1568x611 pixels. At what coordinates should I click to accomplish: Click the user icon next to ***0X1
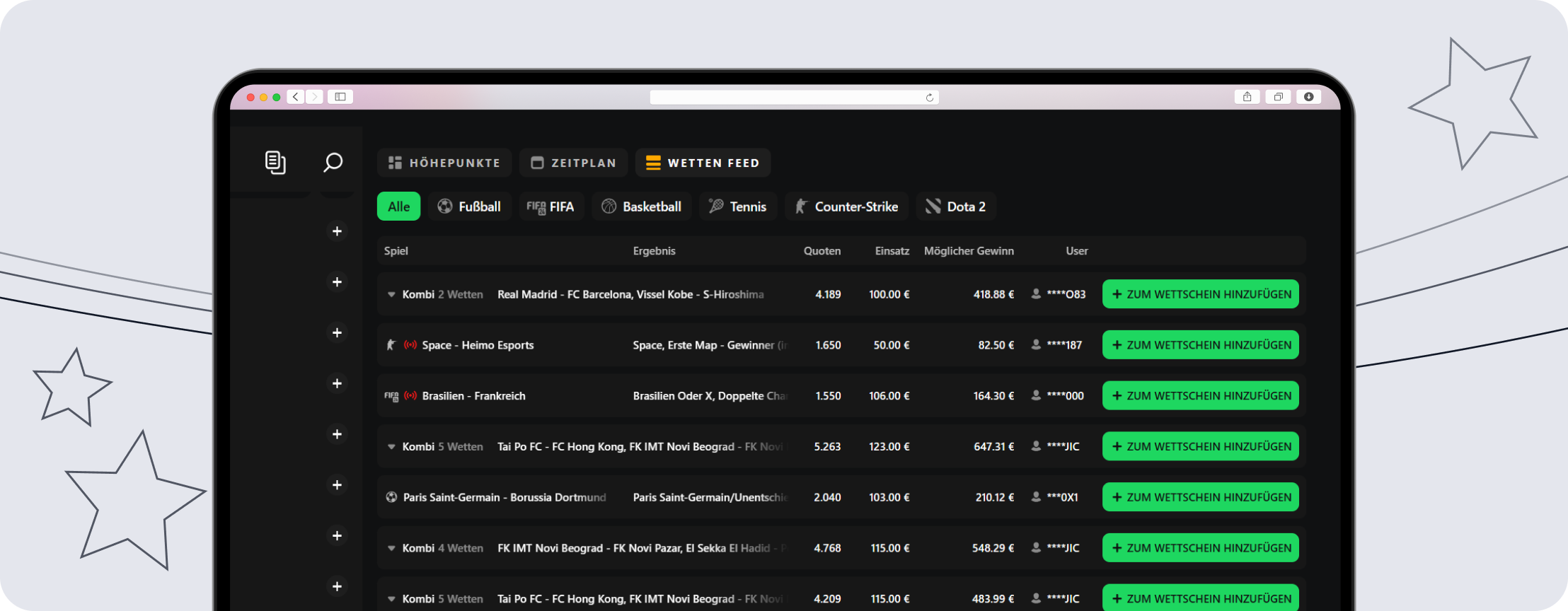pos(1036,497)
